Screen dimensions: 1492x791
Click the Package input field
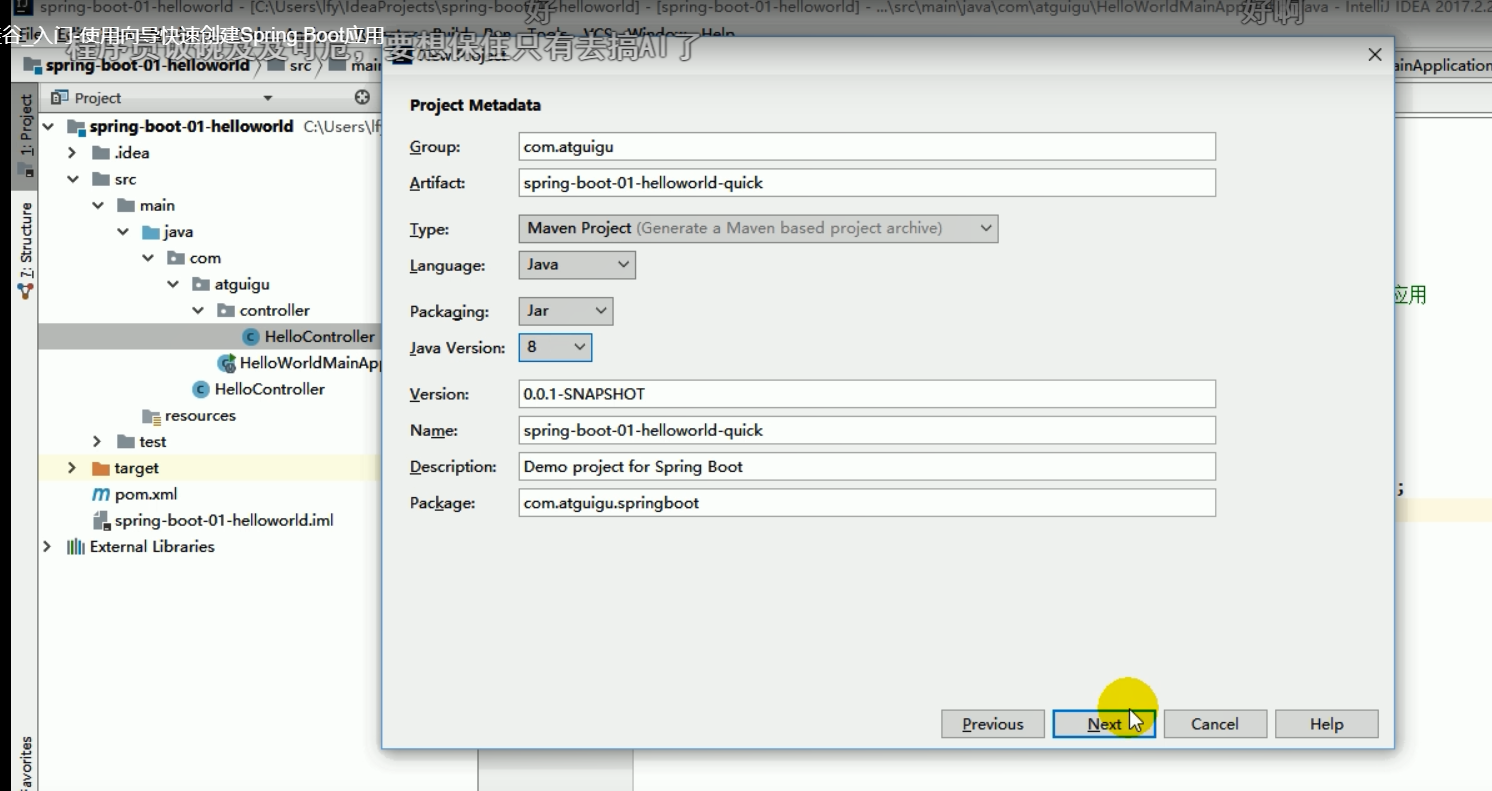click(x=867, y=503)
